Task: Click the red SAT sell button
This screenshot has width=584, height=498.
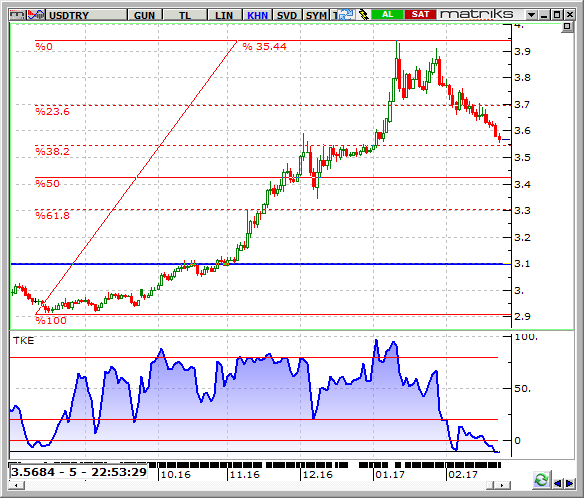Action: coord(420,15)
